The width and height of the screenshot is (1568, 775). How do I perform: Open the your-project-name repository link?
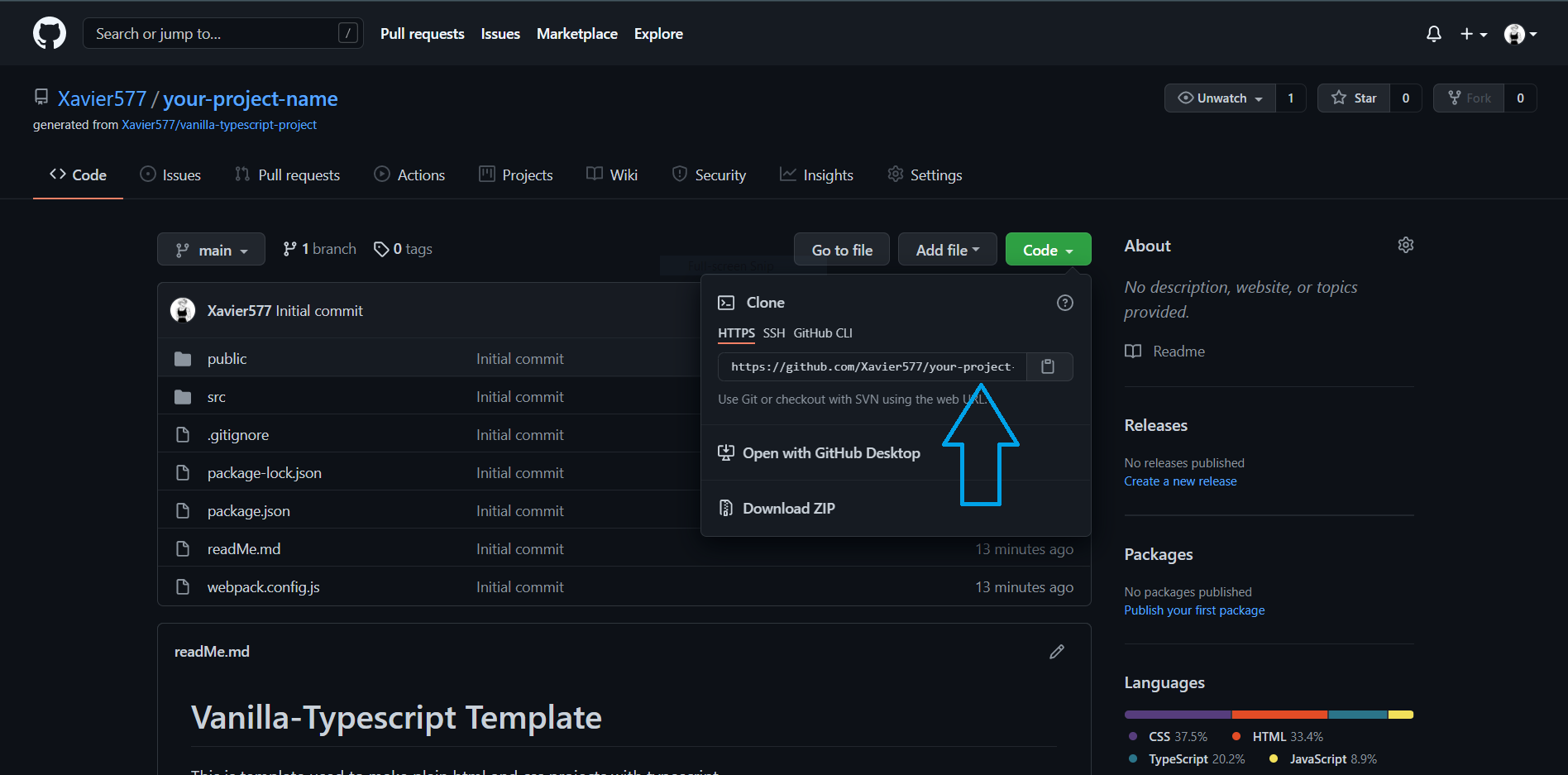(250, 99)
